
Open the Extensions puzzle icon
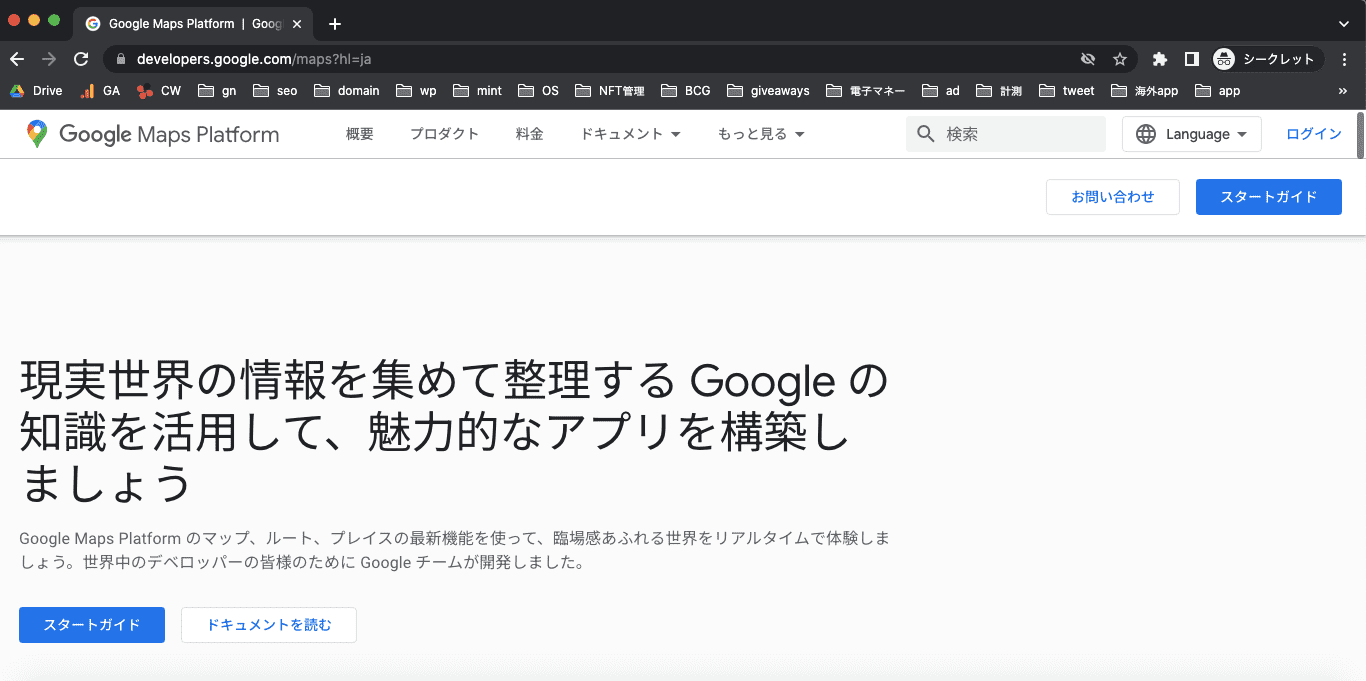1160,59
